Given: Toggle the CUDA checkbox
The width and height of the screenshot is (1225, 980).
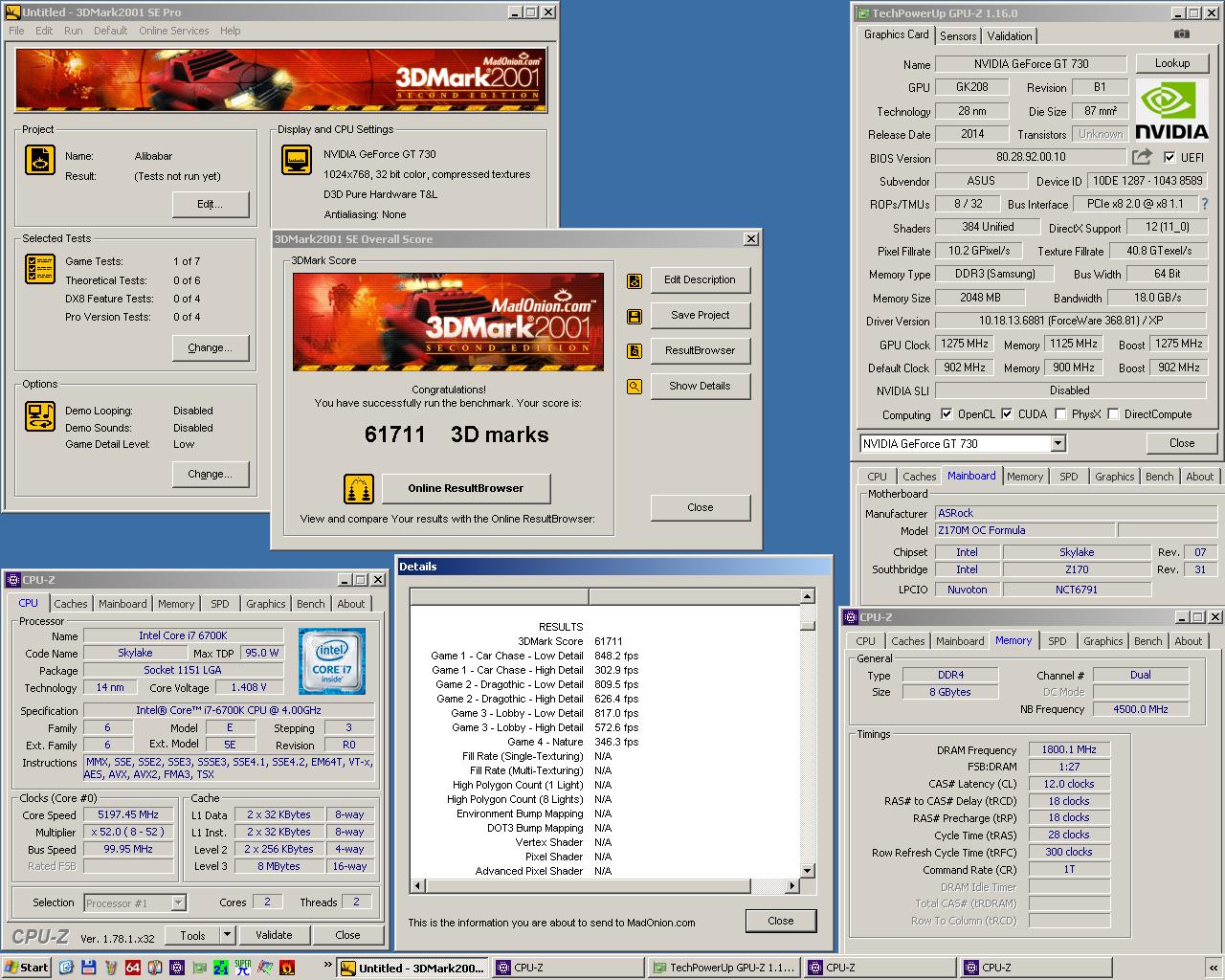Looking at the screenshot, I should click(1007, 414).
